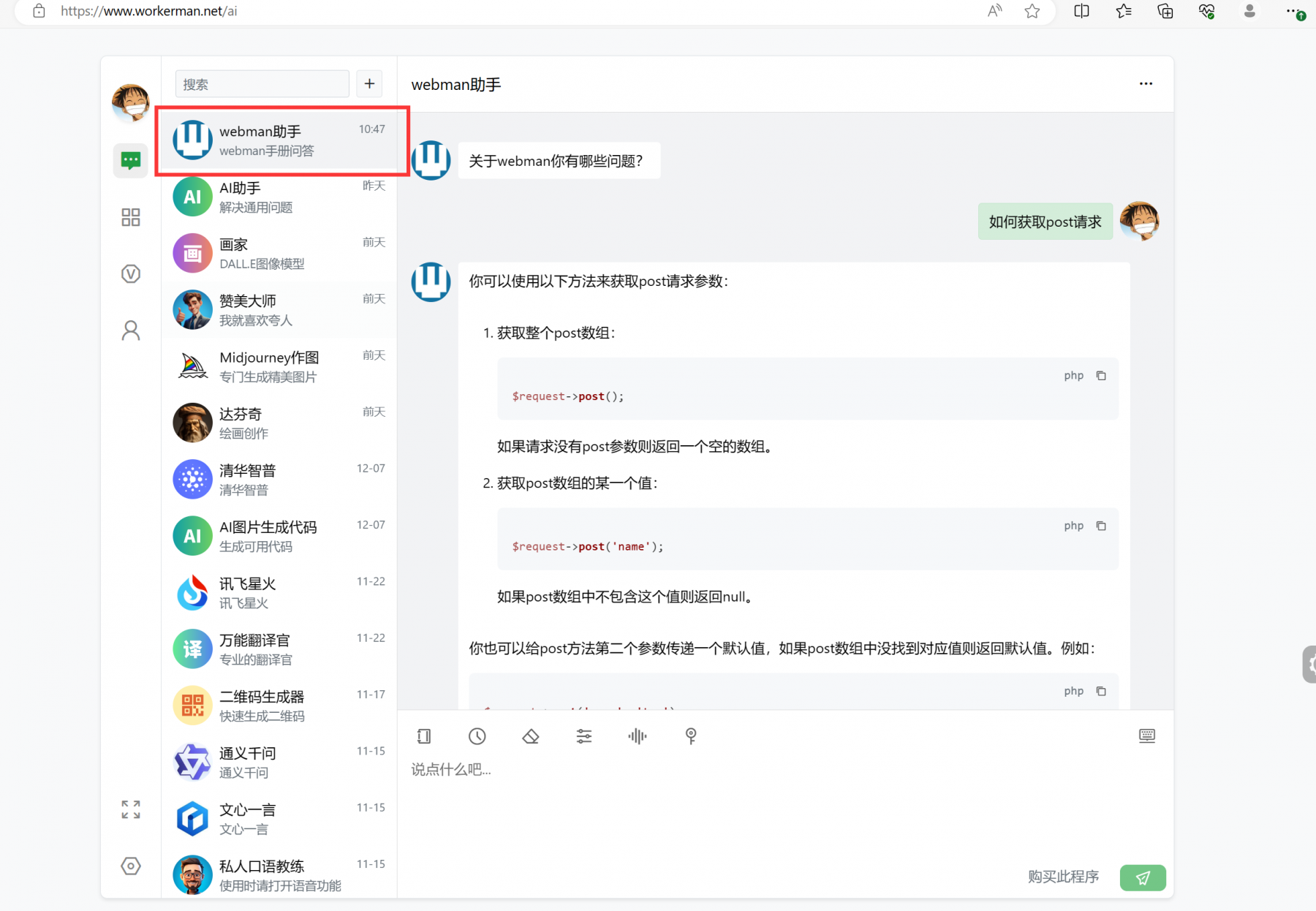Open 私人口语教练 conversation
Image resolution: width=1316 pixels, height=911 pixels.
[x=279, y=875]
